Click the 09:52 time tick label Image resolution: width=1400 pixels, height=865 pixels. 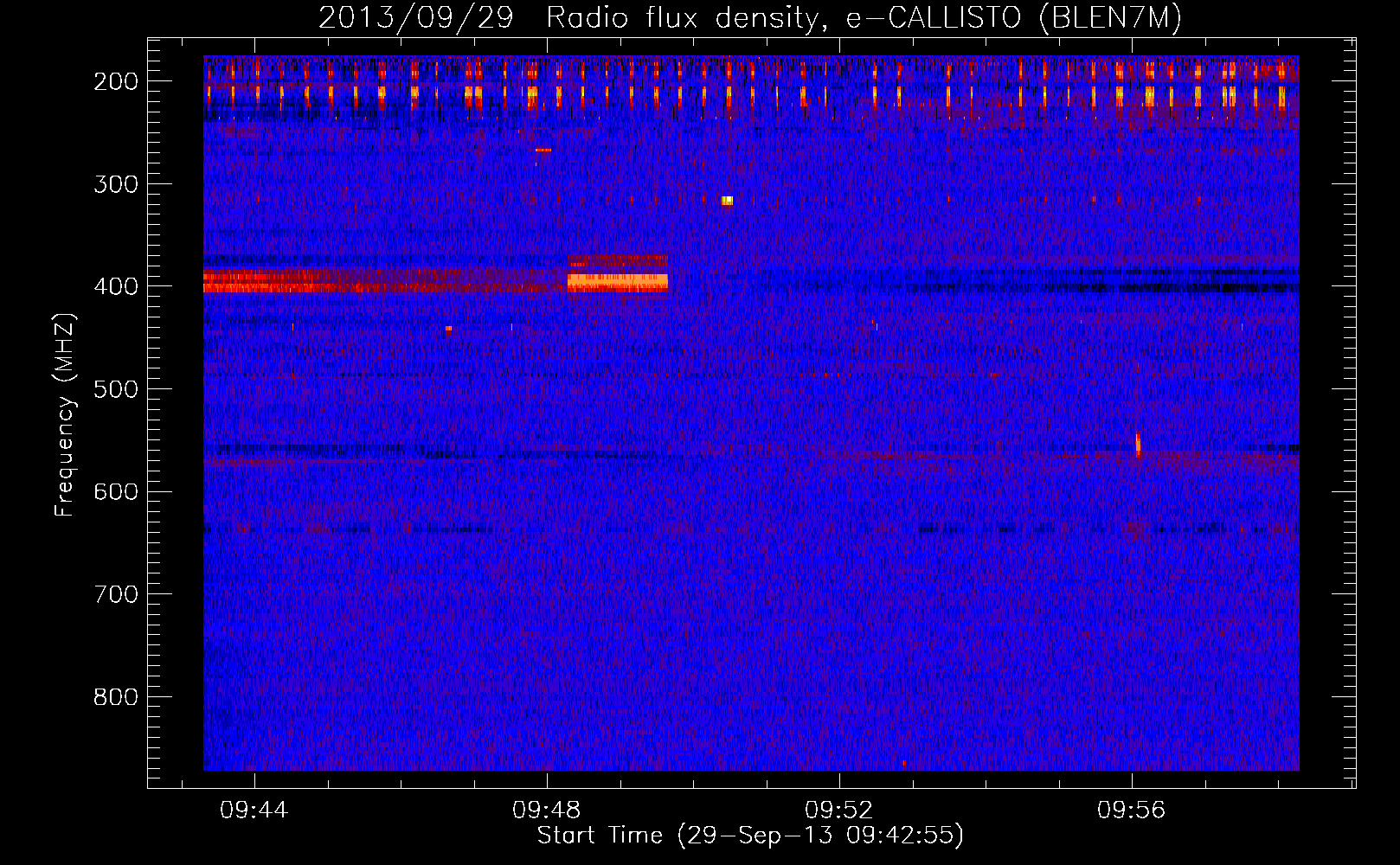coord(839,811)
